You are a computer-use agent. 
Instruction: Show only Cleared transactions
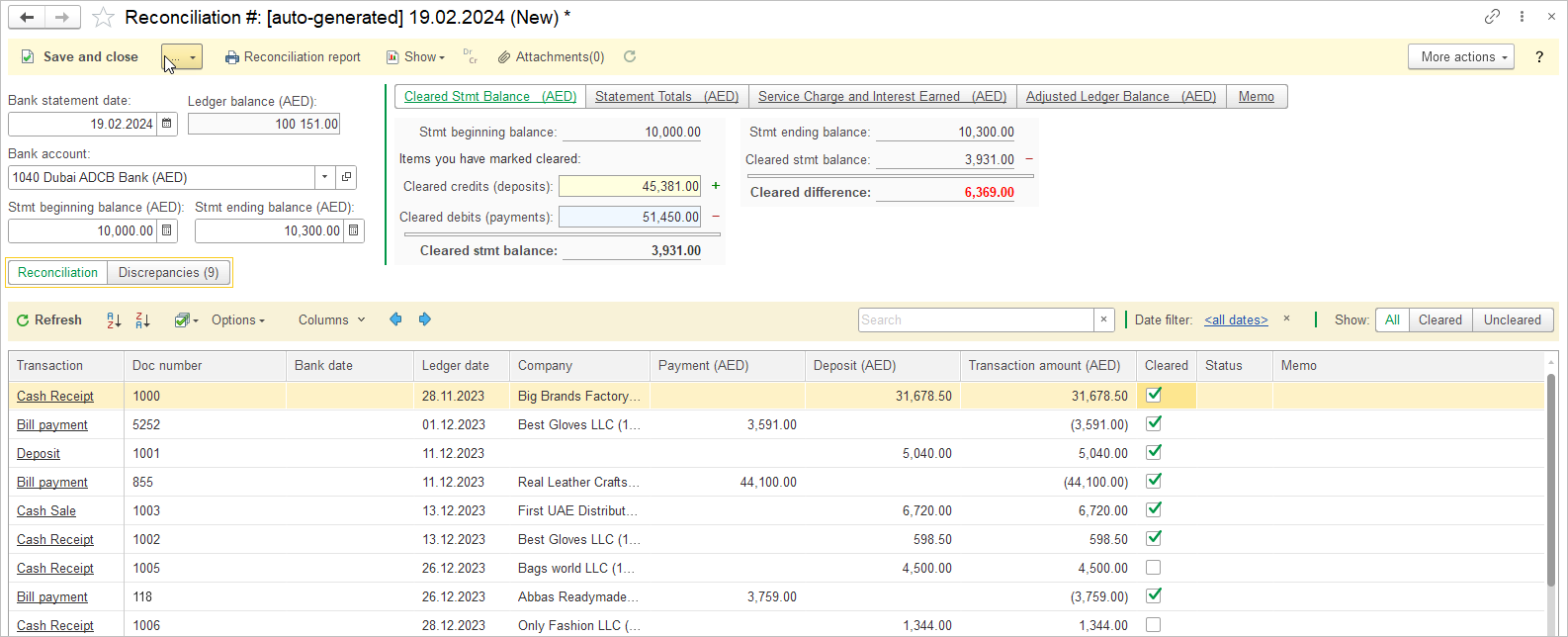[1439, 319]
